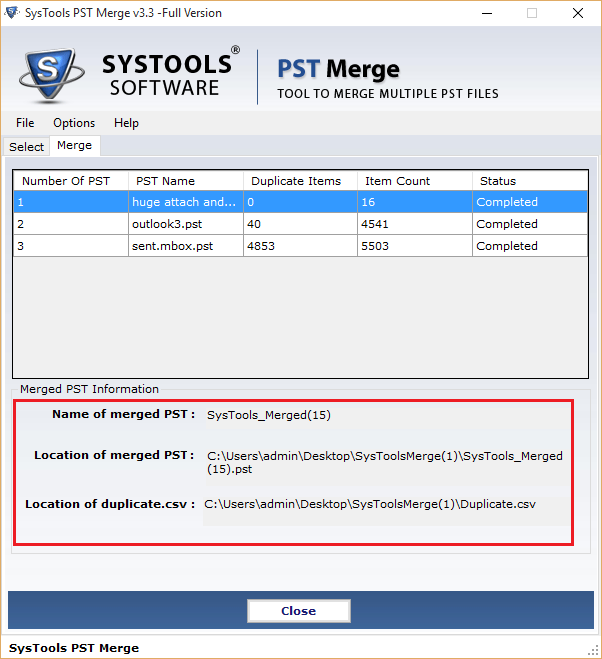Click the SysTools shield logo
The width and height of the screenshot is (602, 659).
(51, 75)
